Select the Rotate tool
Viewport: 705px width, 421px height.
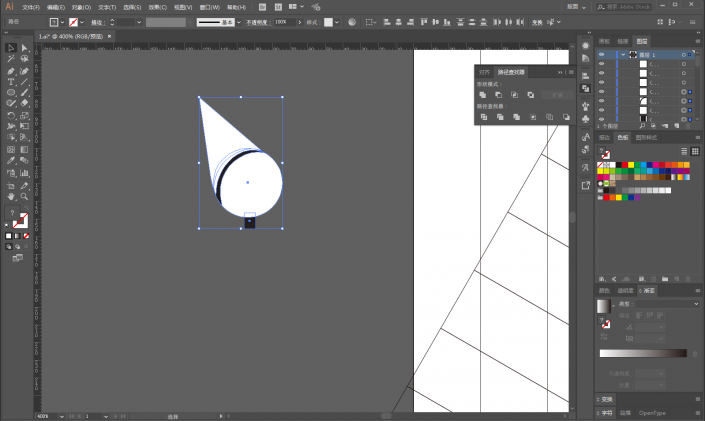(11, 116)
